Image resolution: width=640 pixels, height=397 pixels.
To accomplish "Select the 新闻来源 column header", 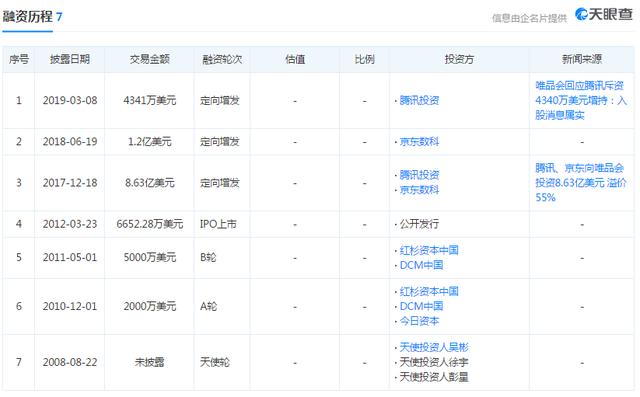I will tap(582, 59).
